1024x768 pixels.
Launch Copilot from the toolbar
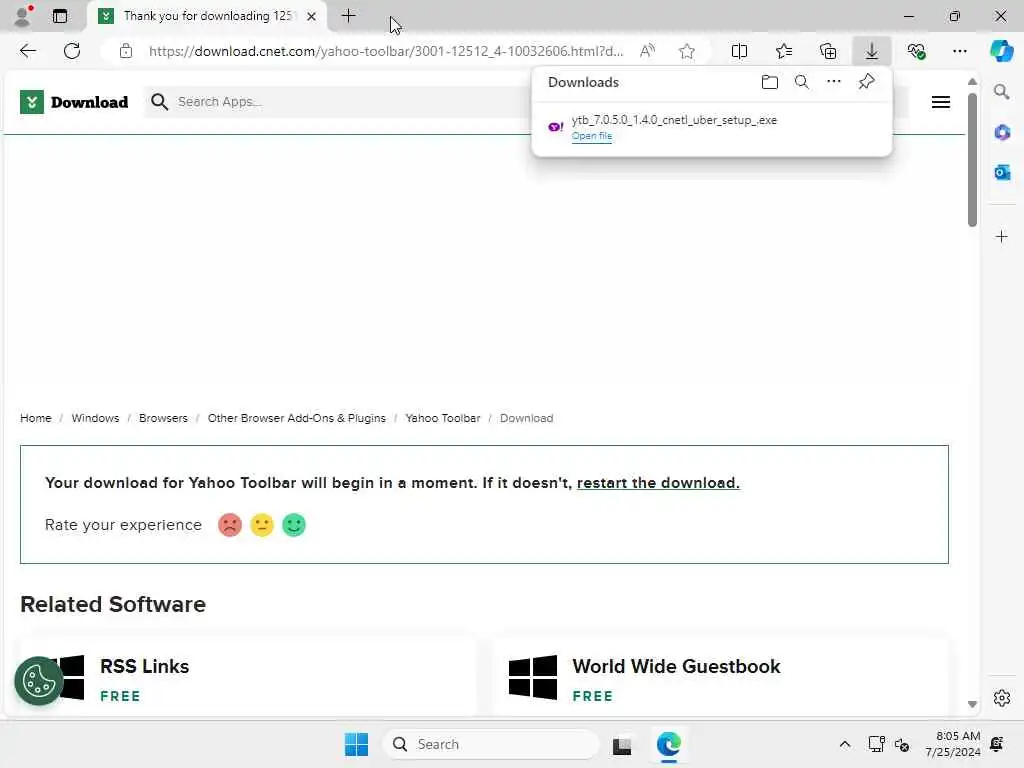[1002, 51]
